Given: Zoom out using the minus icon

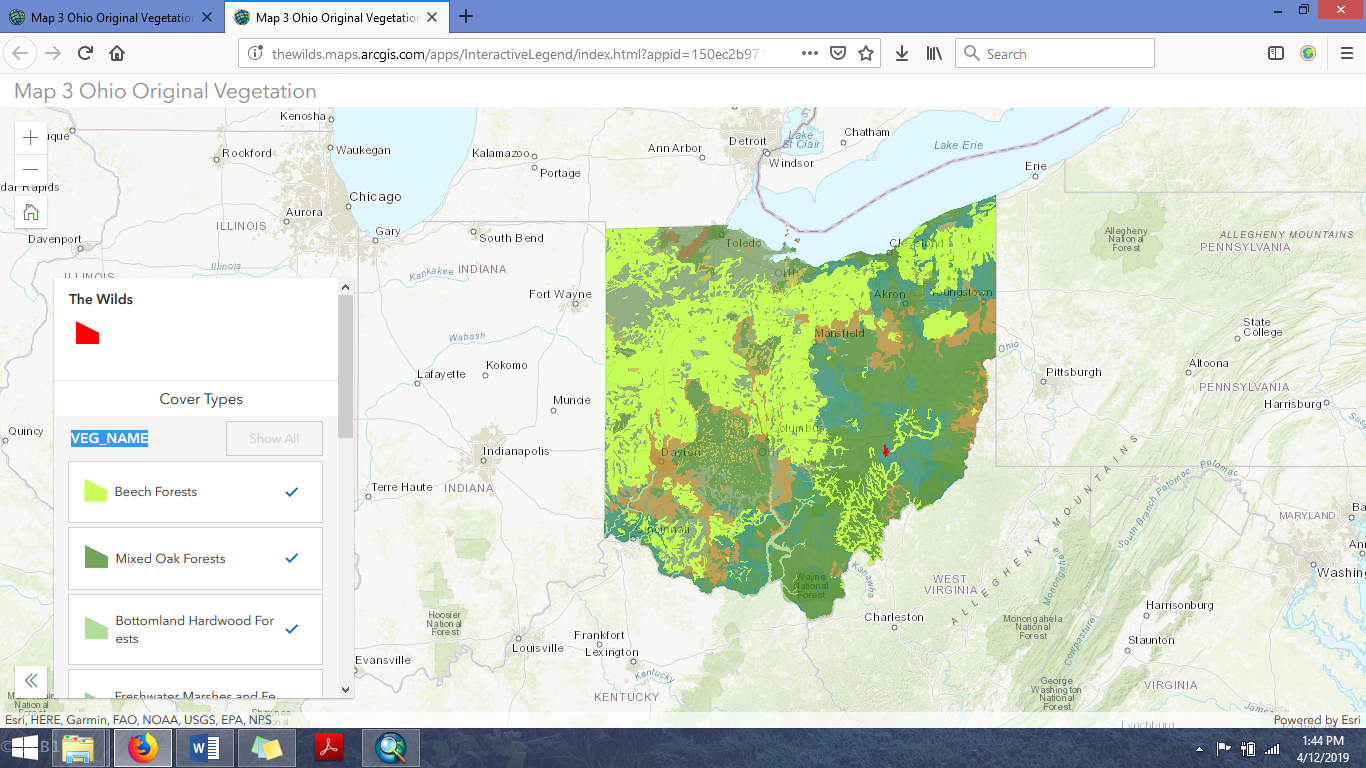Looking at the screenshot, I should (30, 171).
